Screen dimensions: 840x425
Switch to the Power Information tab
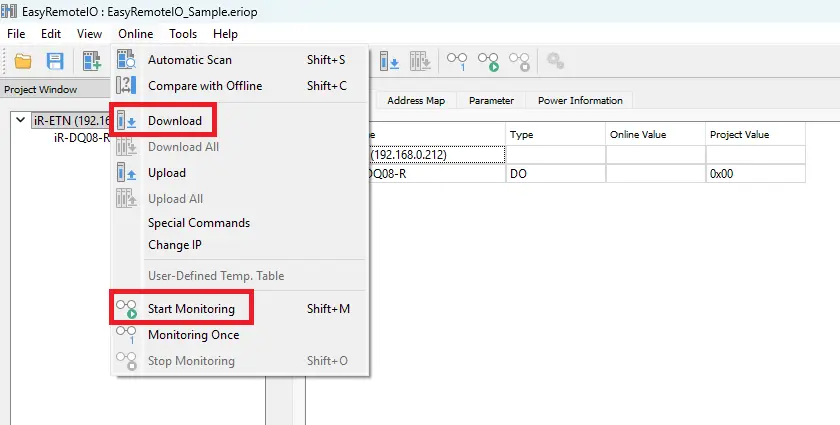[580, 100]
